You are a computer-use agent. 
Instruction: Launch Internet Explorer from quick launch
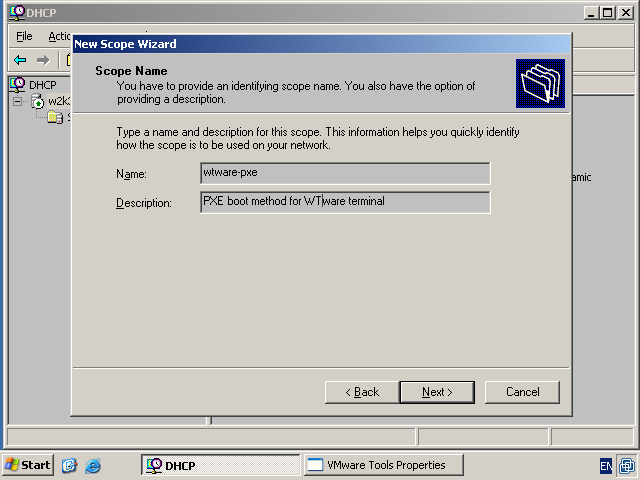93,465
